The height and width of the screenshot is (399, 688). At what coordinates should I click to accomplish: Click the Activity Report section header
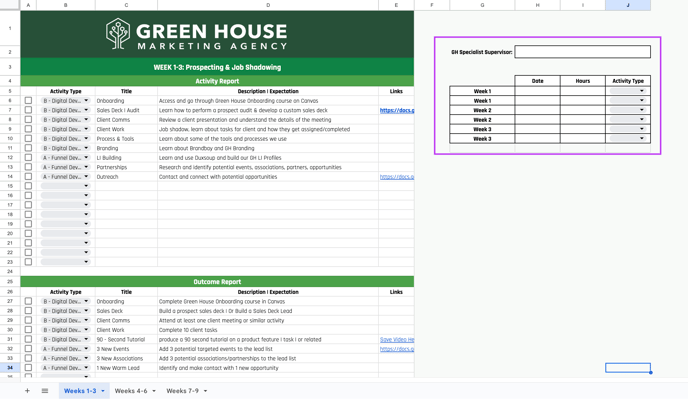(217, 81)
